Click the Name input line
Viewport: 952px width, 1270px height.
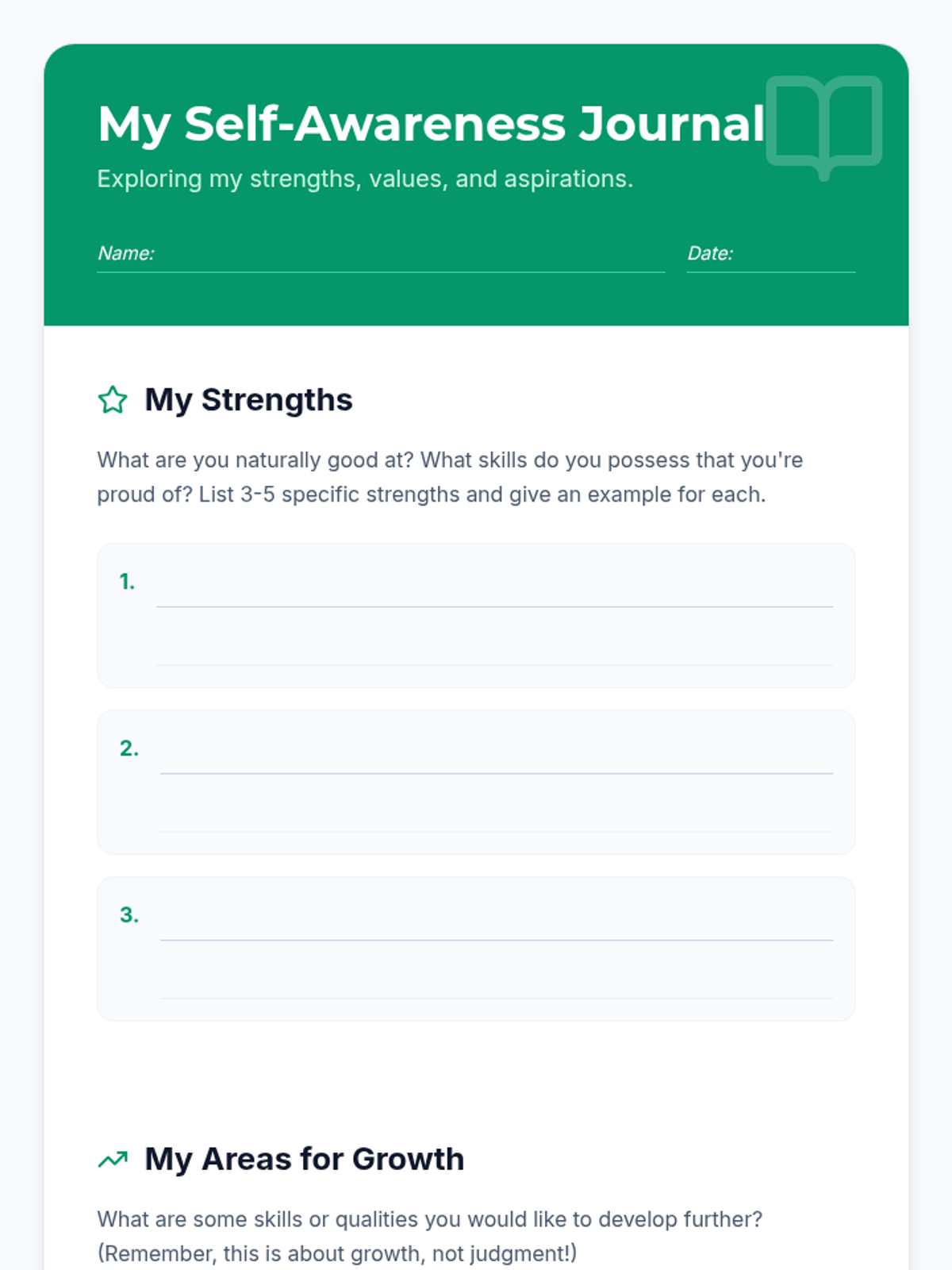381,254
